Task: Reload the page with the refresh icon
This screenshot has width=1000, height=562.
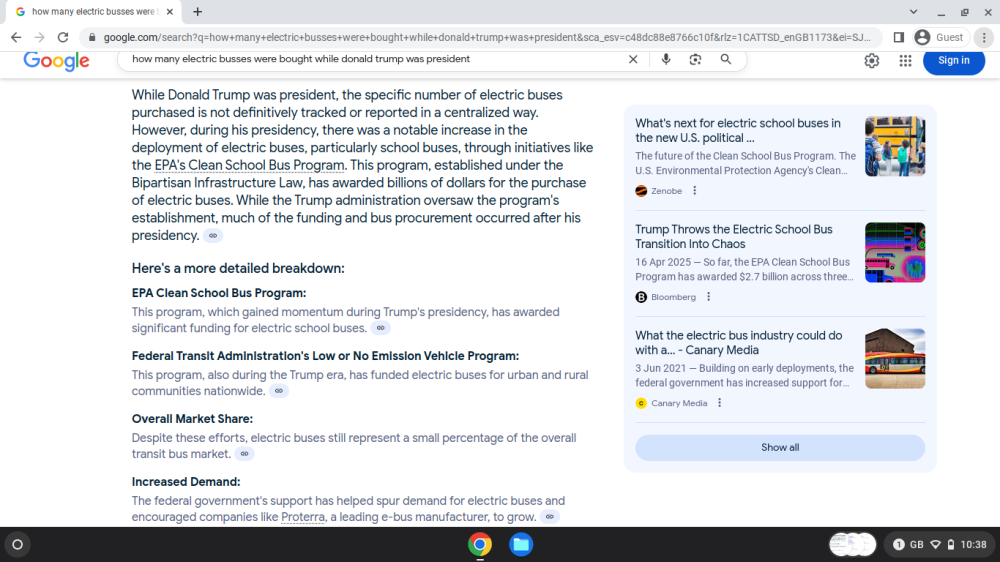Action: pyautogui.click(x=62, y=38)
